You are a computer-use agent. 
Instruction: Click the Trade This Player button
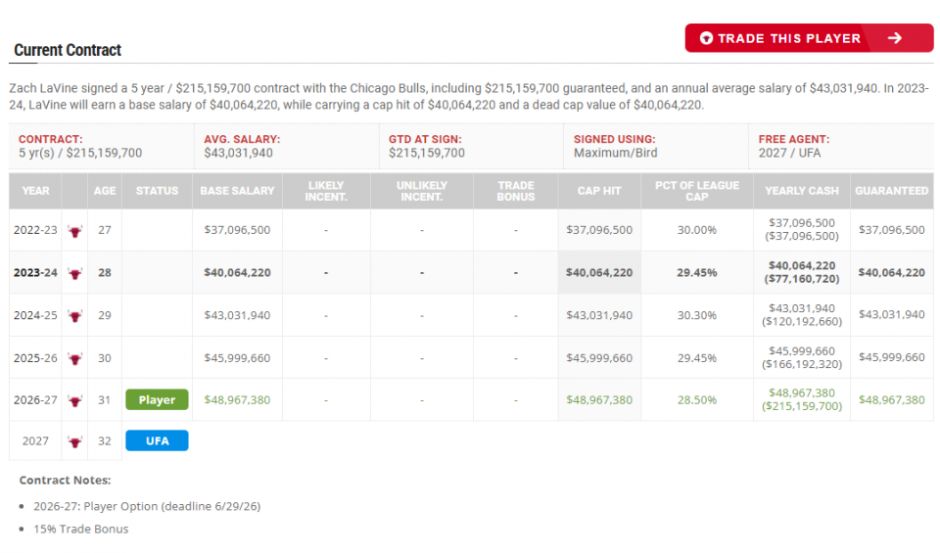click(x=809, y=38)
